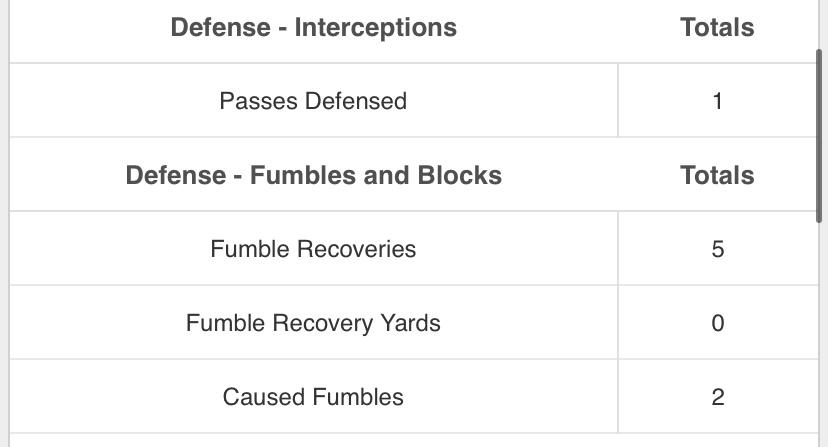The height and width of the screenshot is (447, 828).
Task: Select the Passes Defensed row label
Action: (313, 101)
